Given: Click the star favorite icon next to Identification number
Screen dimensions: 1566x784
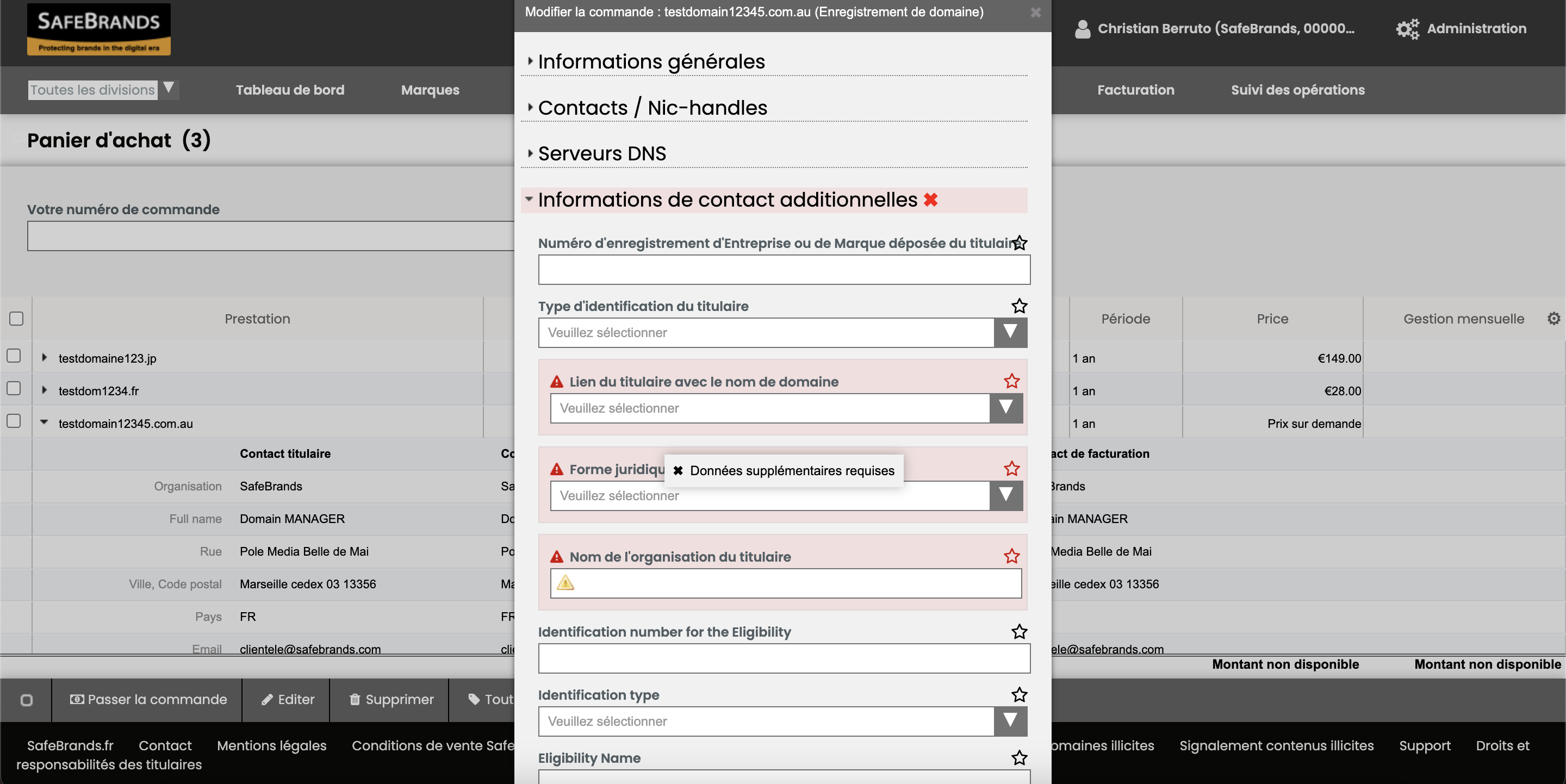Looking at the screenshot, I should (x=1019, y=631).
